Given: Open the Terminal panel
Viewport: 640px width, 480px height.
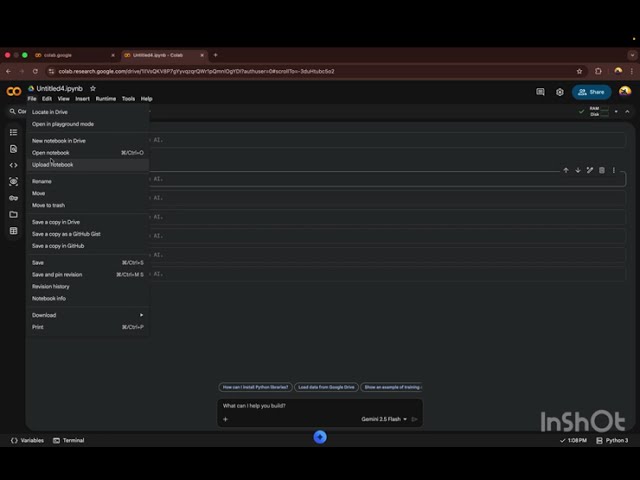Looking at the screenshot, I should [69, 440].
